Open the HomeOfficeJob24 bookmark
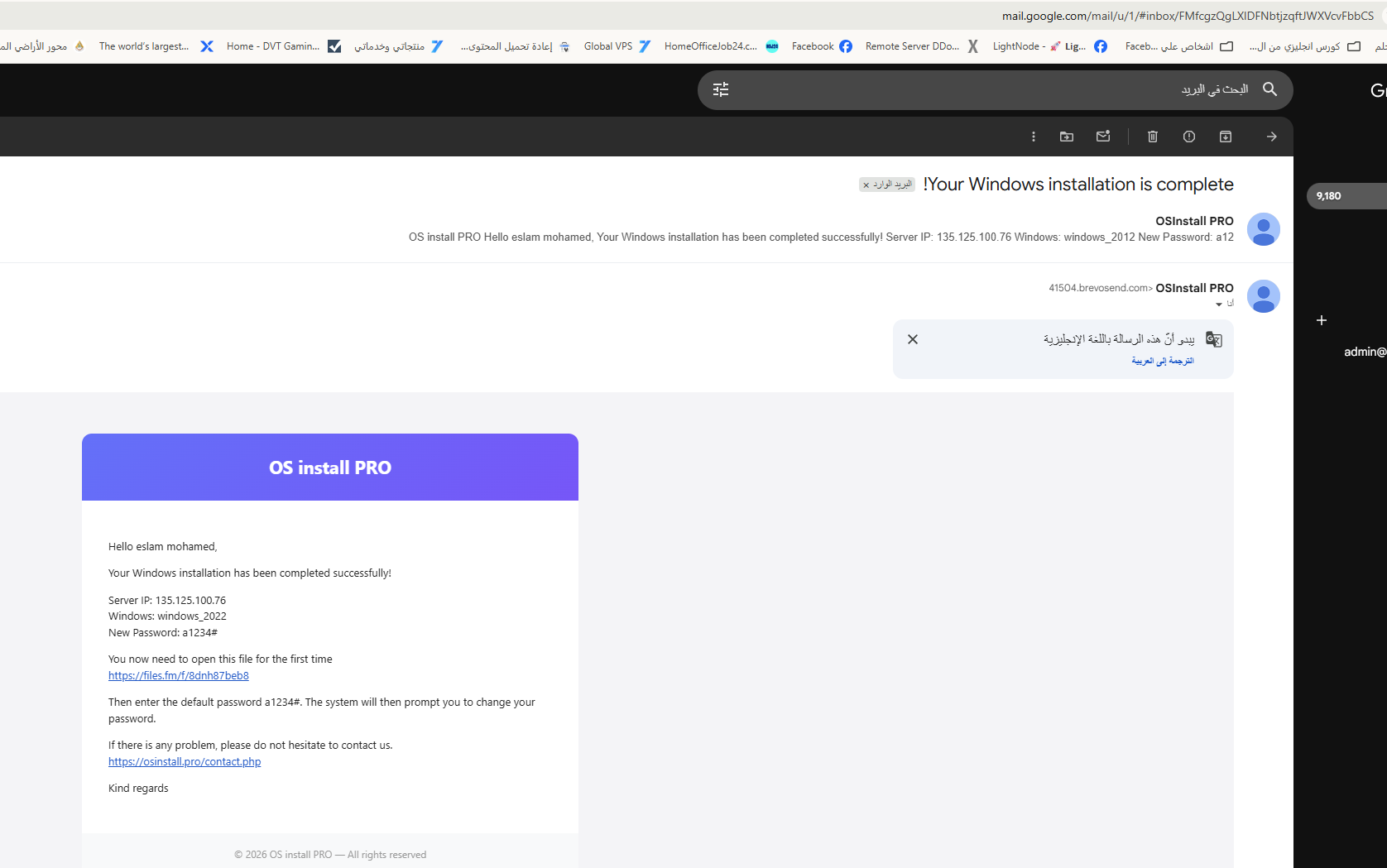The image size is (1387, 868). (x=721, y=46)
